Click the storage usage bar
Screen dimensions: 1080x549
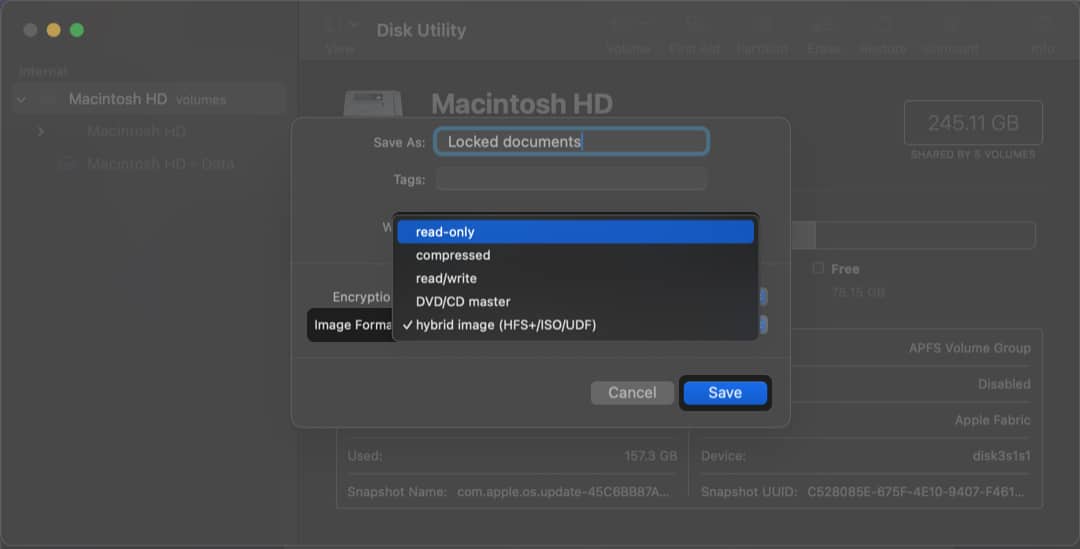(913, 235)
